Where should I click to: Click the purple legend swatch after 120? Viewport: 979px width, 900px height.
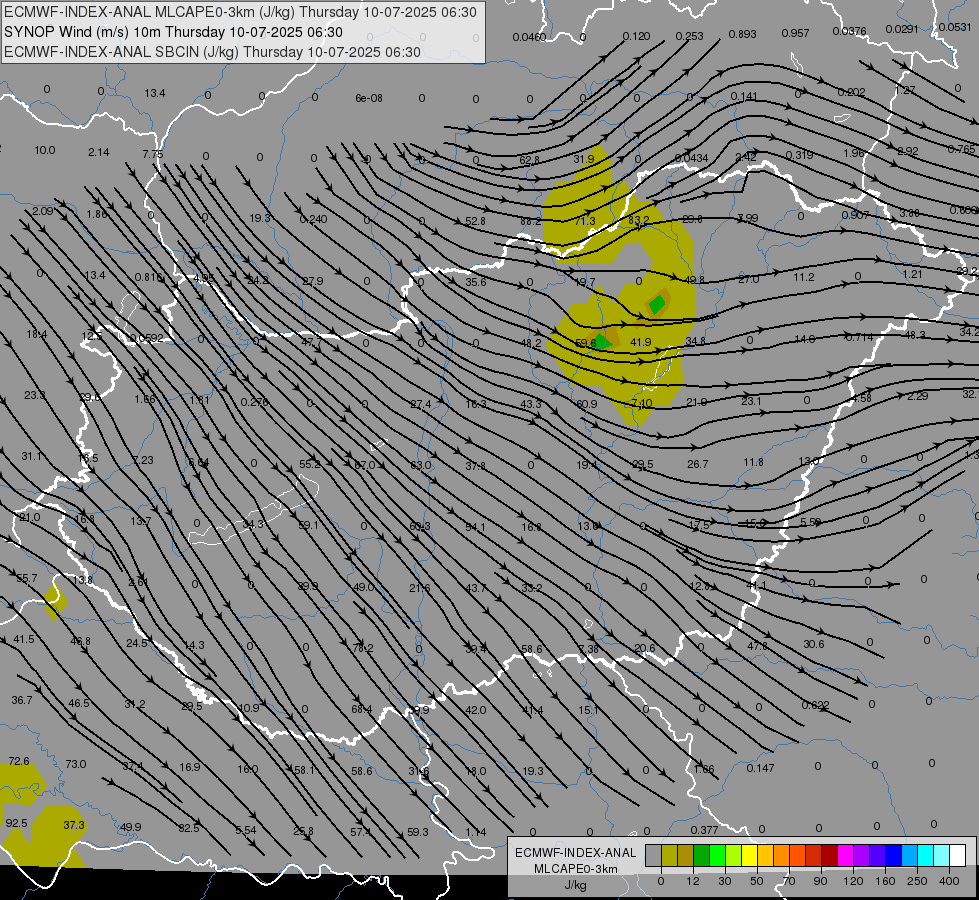pyautogui.click(x=862, y=856)
